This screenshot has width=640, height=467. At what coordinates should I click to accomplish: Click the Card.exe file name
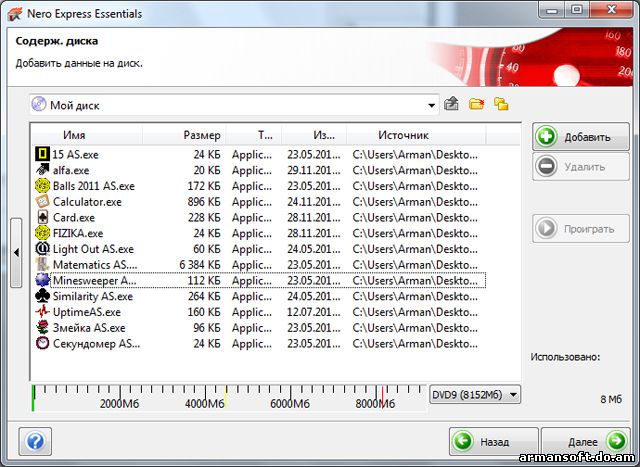pos(74,218)
